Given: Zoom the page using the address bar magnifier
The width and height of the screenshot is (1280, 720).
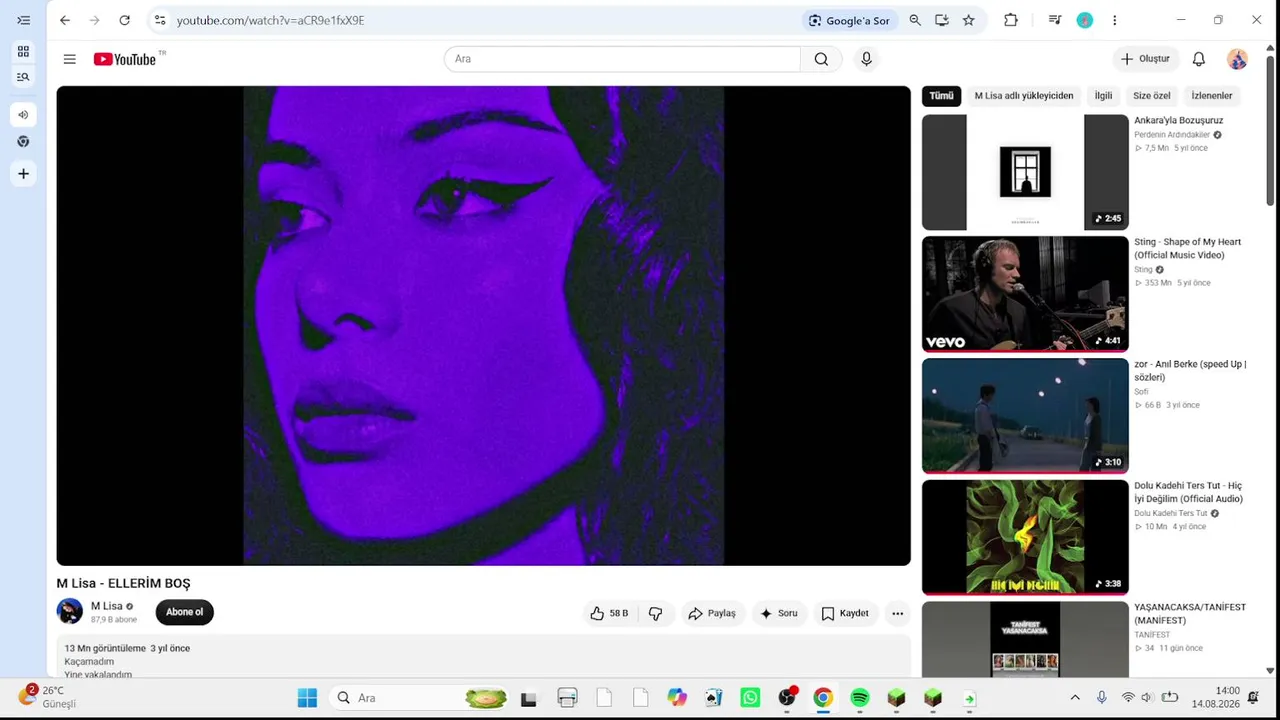Looking at the screenshot, I should click(x=915, y=20).
